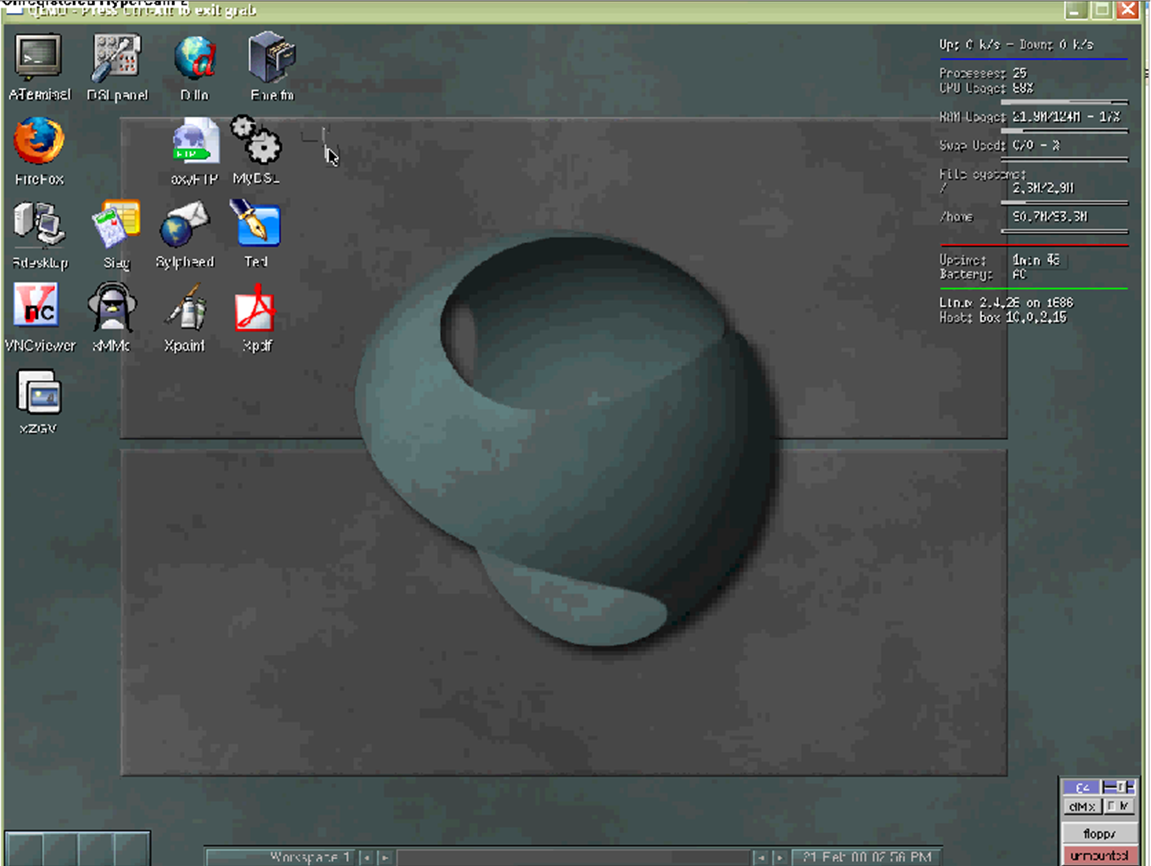This screenshot has height=866, width=1151.
Task: Open the axyFTP client icon
Action: [x=194, y=142]
